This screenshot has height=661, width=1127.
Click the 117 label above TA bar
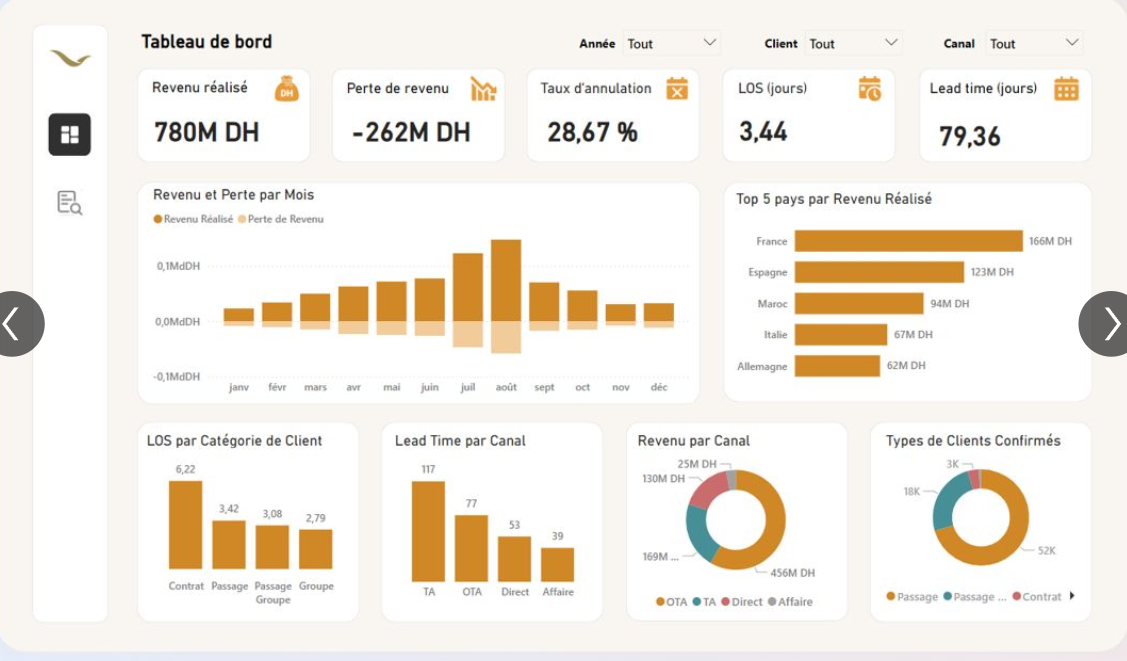click(428, 469)
